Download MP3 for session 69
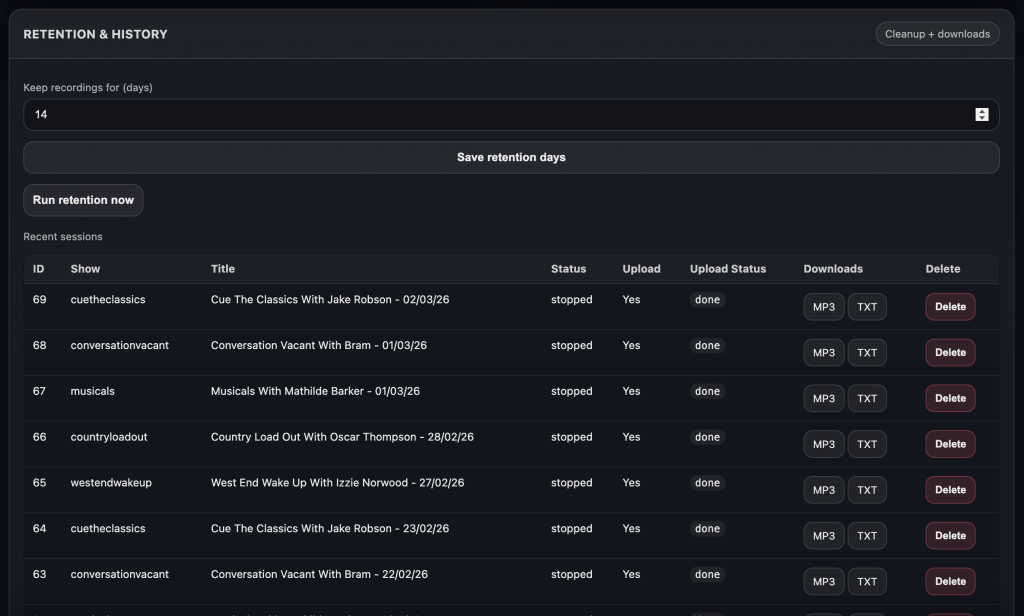The width and height of the screenshot is (1024, 616). pos(823,307)
